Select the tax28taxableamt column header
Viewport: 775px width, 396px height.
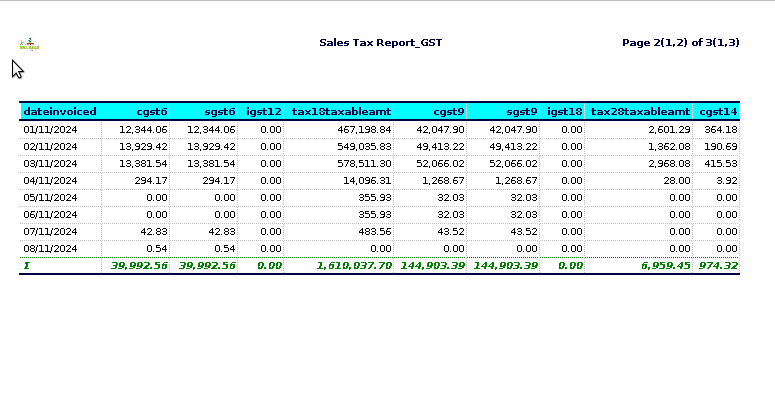[640, 112]
